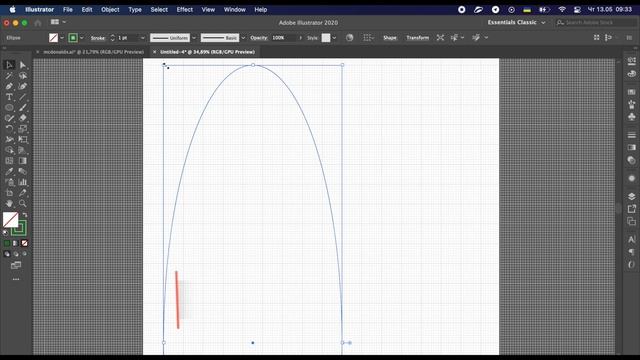
Task: Select the Perspective Grid tool
Action: 23,150
